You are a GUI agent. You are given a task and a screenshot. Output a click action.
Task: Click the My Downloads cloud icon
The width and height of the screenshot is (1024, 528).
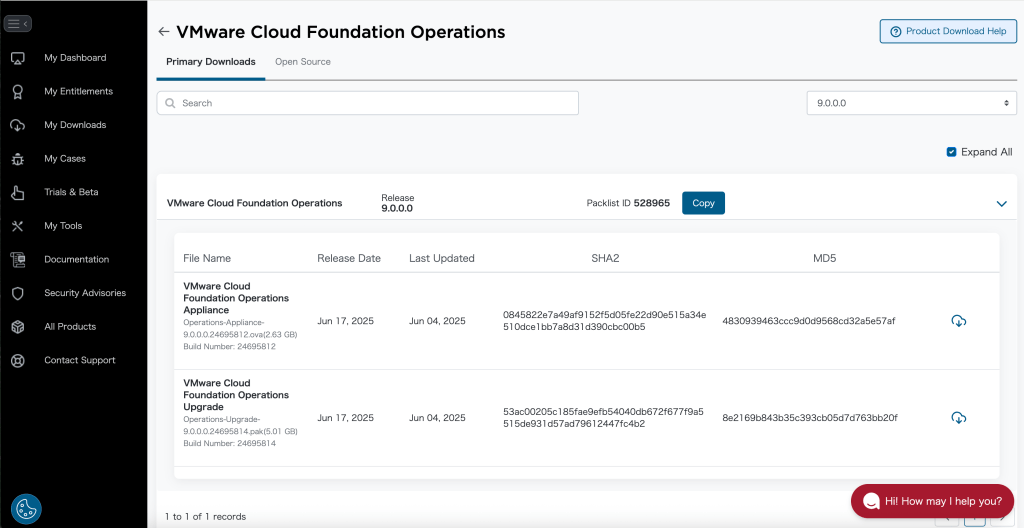click(x=17, y=125)
